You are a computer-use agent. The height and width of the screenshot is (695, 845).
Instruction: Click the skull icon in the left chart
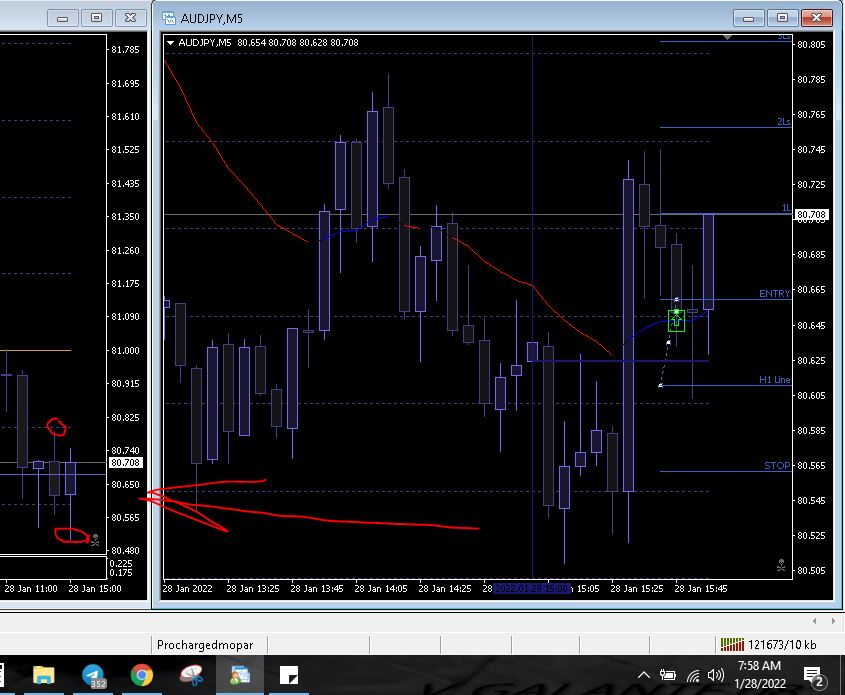[95, 539]
